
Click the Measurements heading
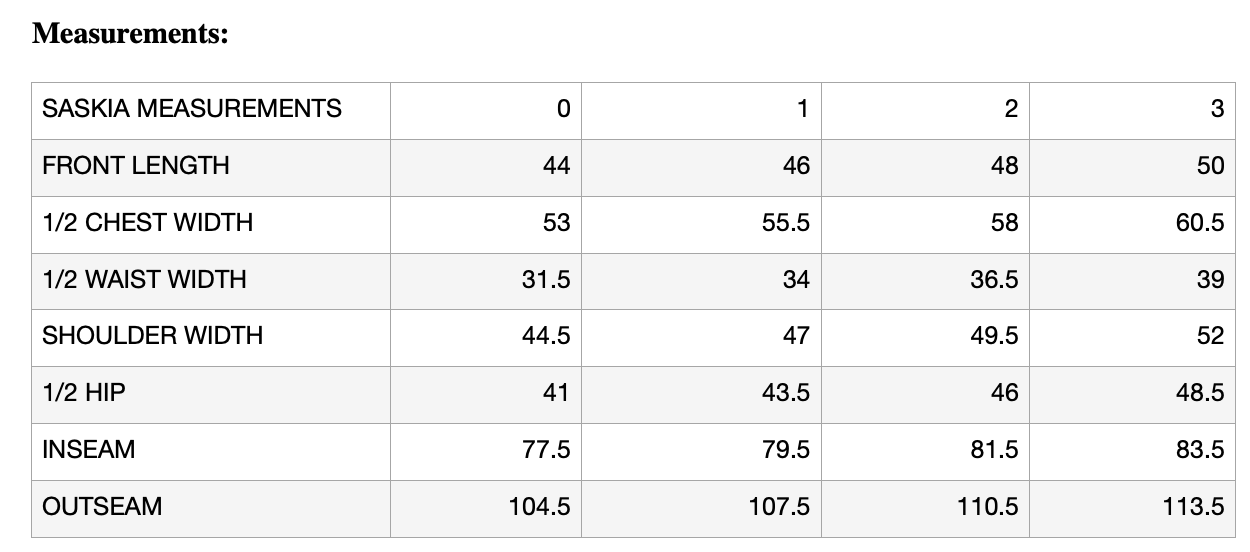(131, 34)
